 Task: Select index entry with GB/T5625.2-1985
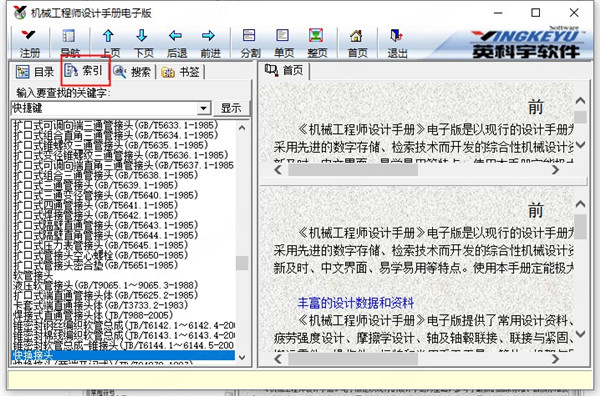[x=106, y=295]
